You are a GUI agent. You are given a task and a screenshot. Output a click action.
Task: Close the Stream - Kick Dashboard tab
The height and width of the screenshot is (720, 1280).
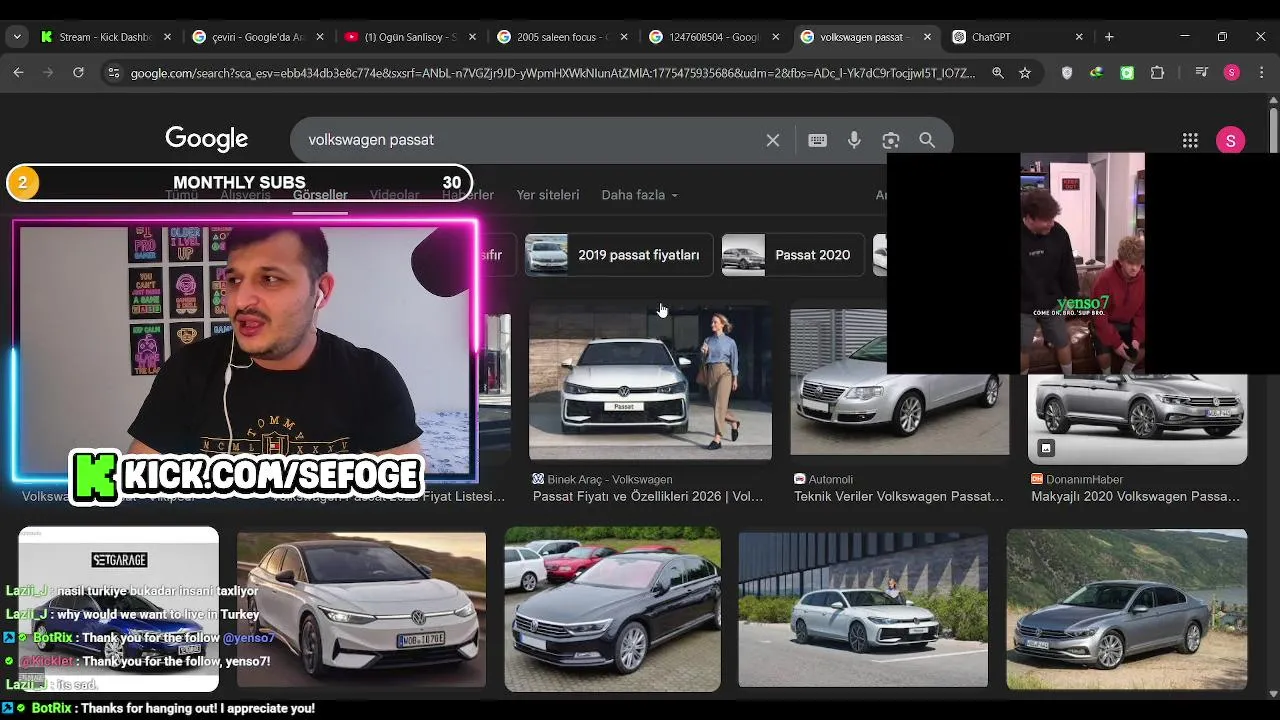[x=168, y=37]
